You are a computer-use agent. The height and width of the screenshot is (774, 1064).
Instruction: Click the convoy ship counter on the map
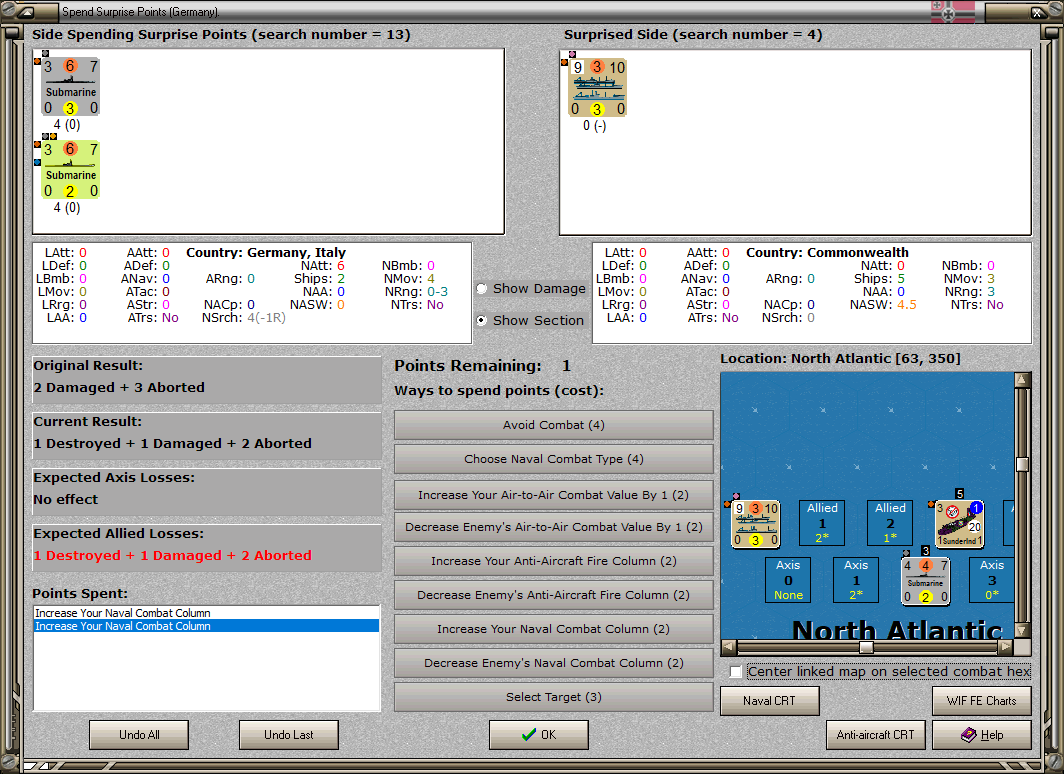755,524
